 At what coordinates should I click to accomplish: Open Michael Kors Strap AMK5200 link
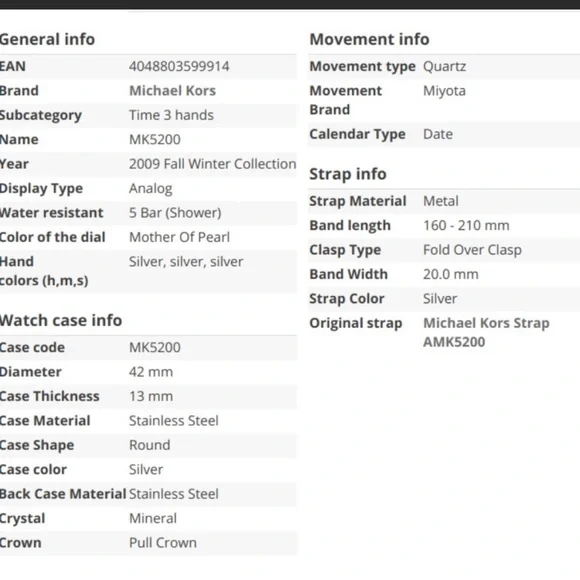point(486,333)
